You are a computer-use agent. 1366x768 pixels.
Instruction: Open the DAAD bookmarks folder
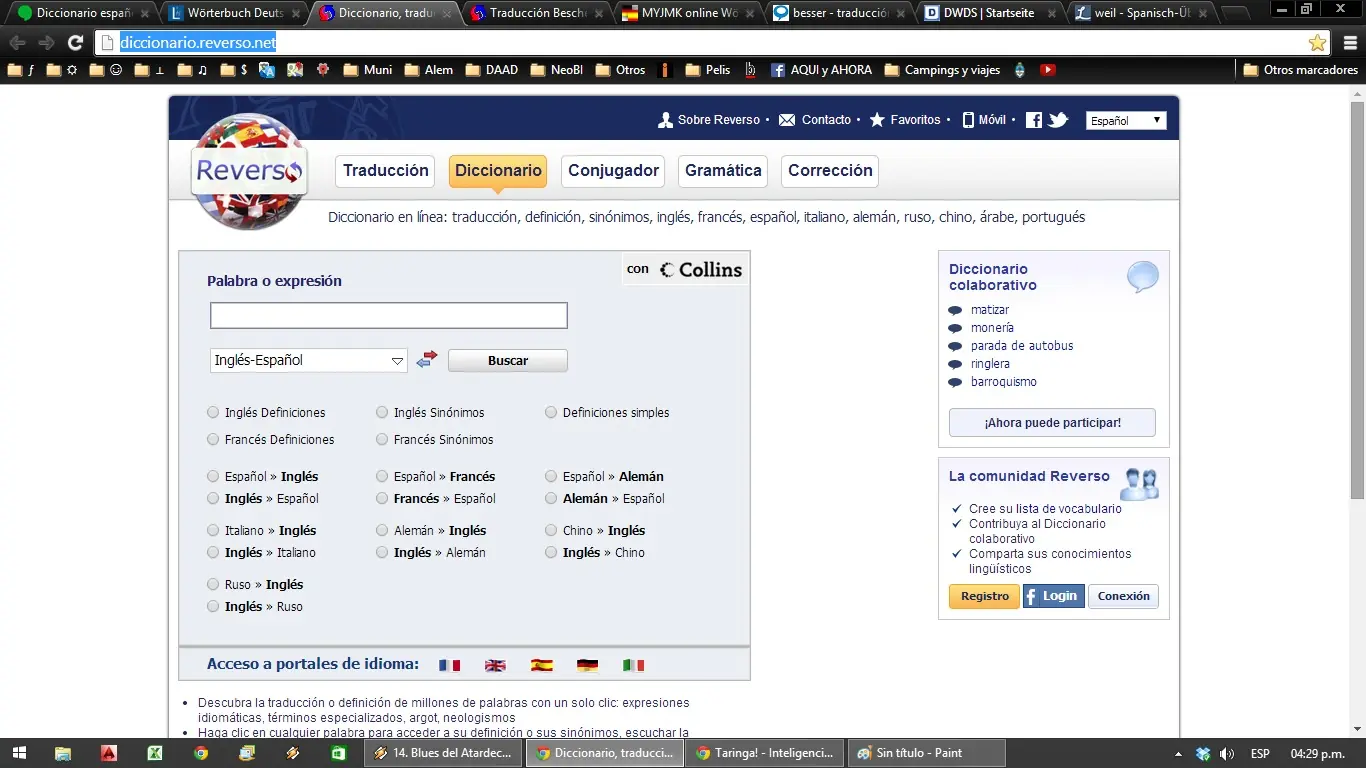[492, 70]
